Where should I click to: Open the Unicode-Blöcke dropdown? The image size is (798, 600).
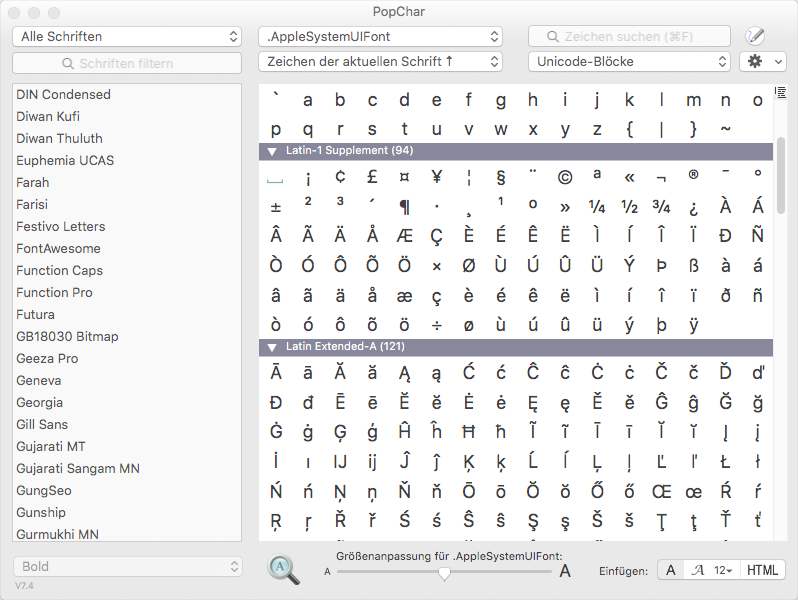point(629,62)
